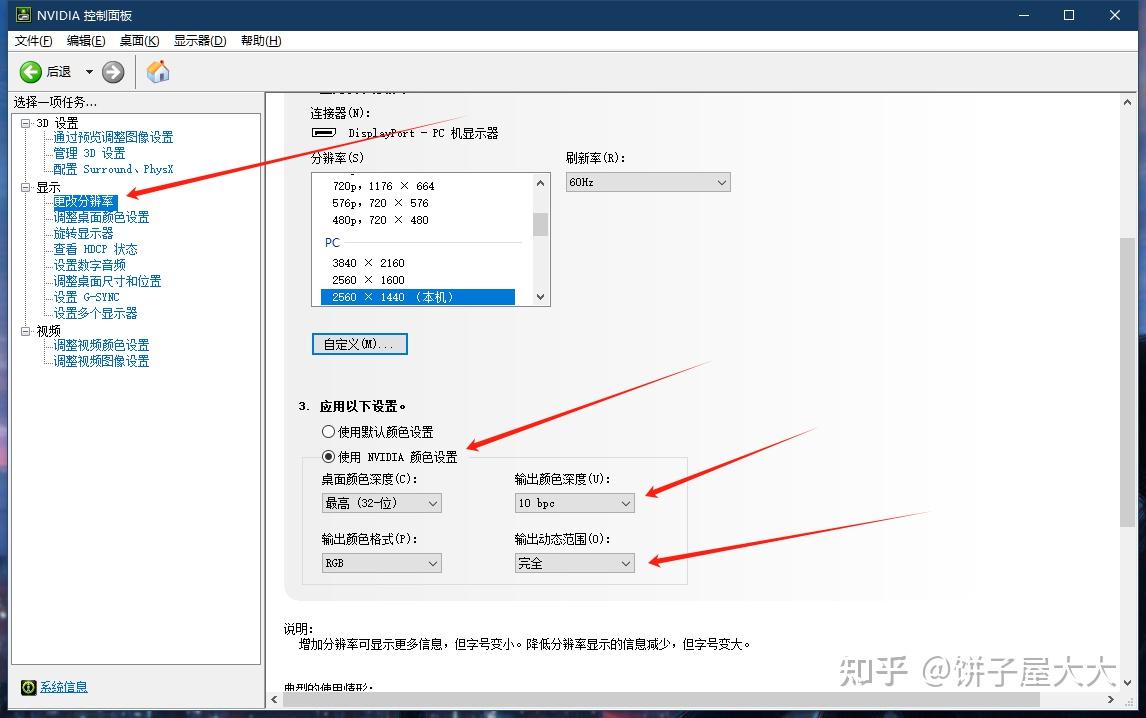
Task: Open the 编辑(E) menu
Action: click(86, 41)
